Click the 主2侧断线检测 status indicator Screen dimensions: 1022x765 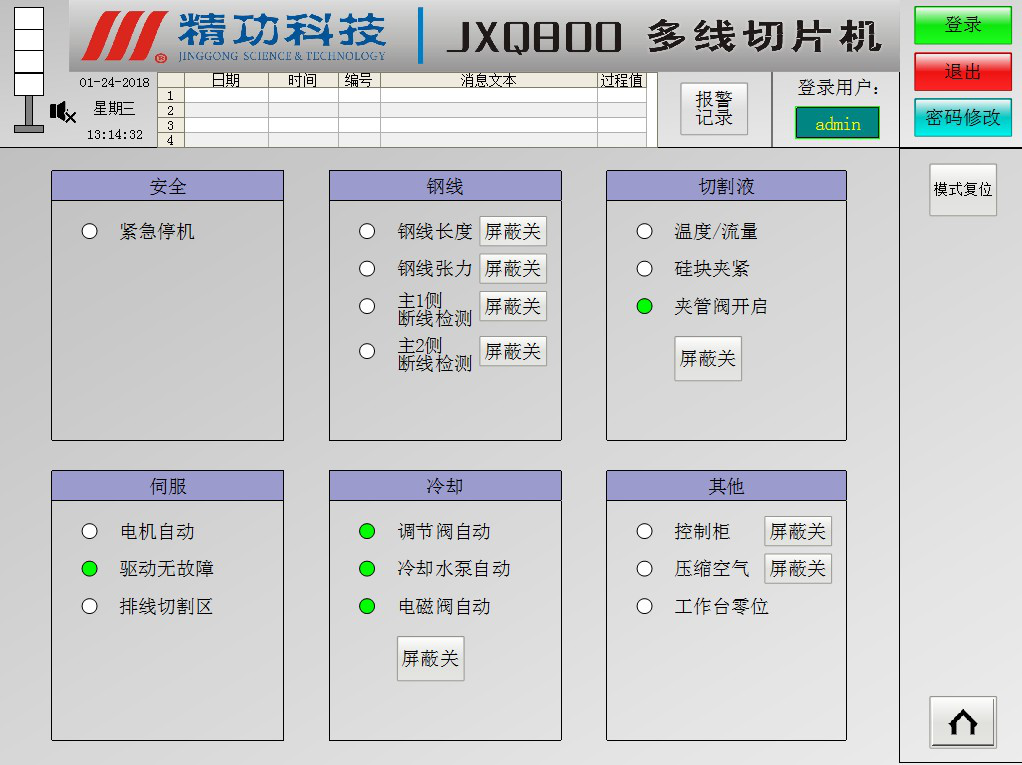(x=367, y=351)
